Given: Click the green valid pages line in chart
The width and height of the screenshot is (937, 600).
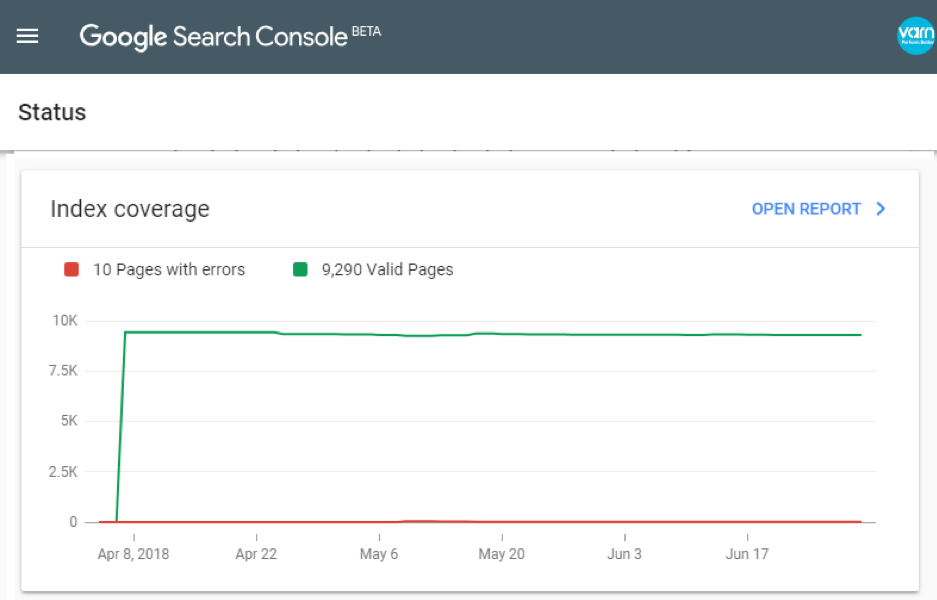Looking at the screenshot, I should point(490,333).
